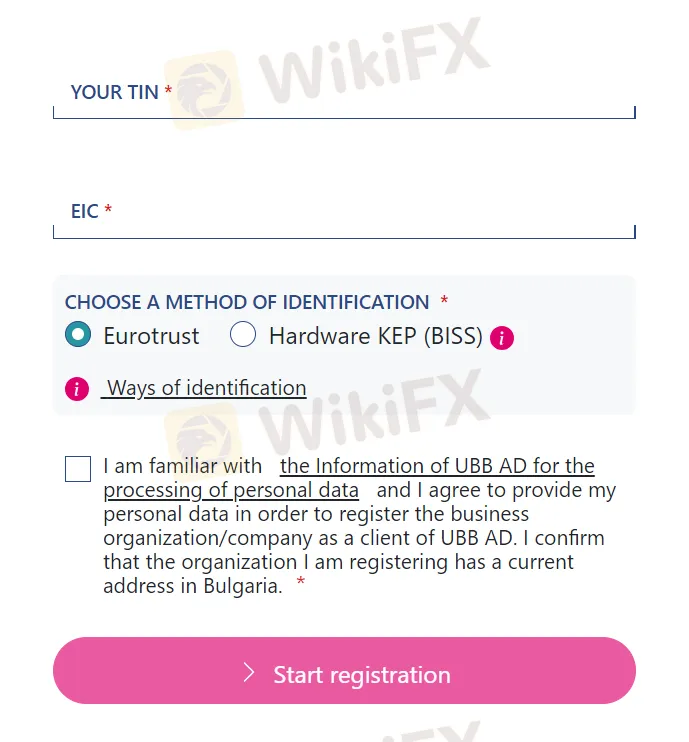Click the Choose a Method of Identification heading
This screenshot has height=742, width=689.
247,302
